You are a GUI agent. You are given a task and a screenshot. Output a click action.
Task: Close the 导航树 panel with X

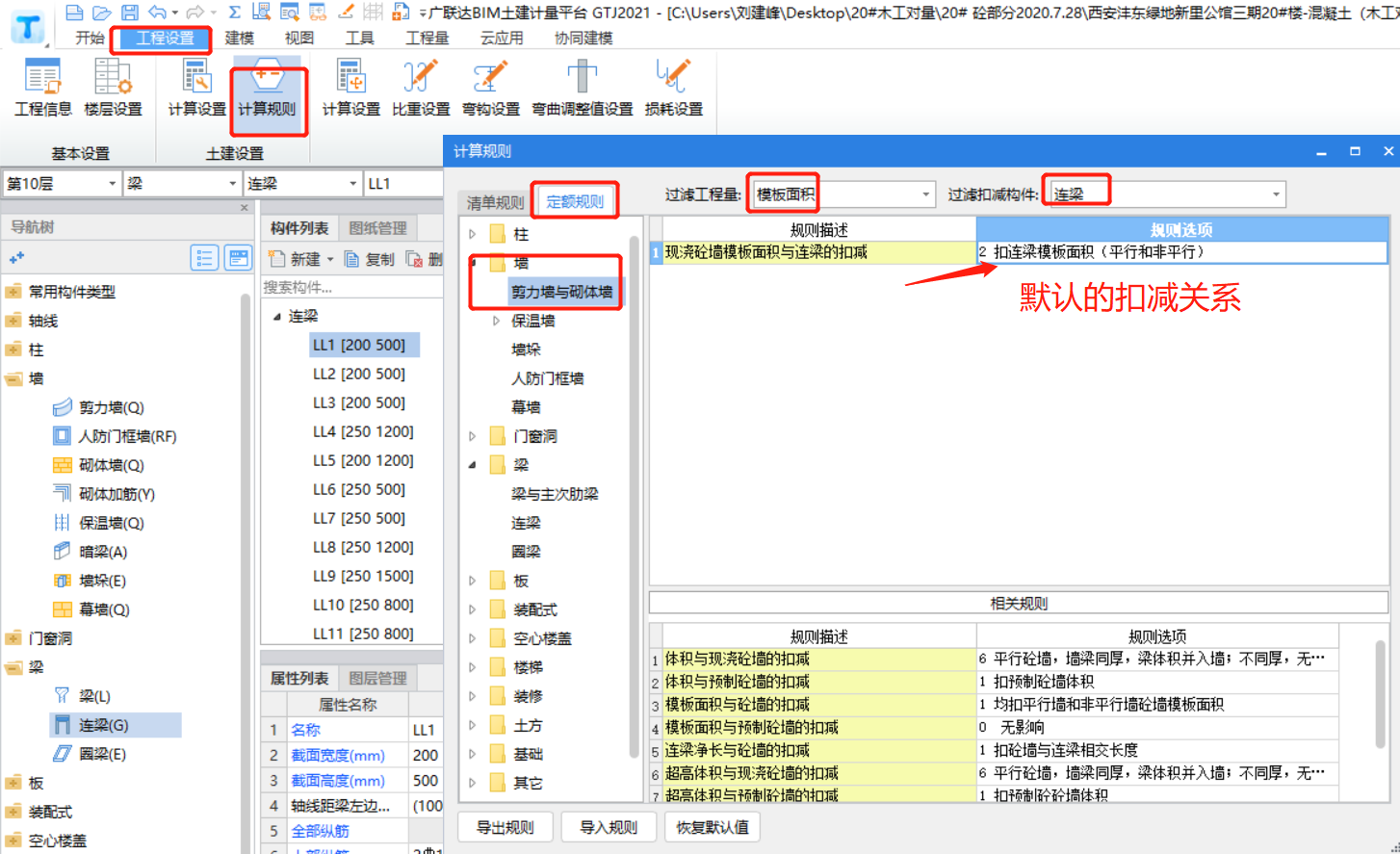tap(244, 208)
